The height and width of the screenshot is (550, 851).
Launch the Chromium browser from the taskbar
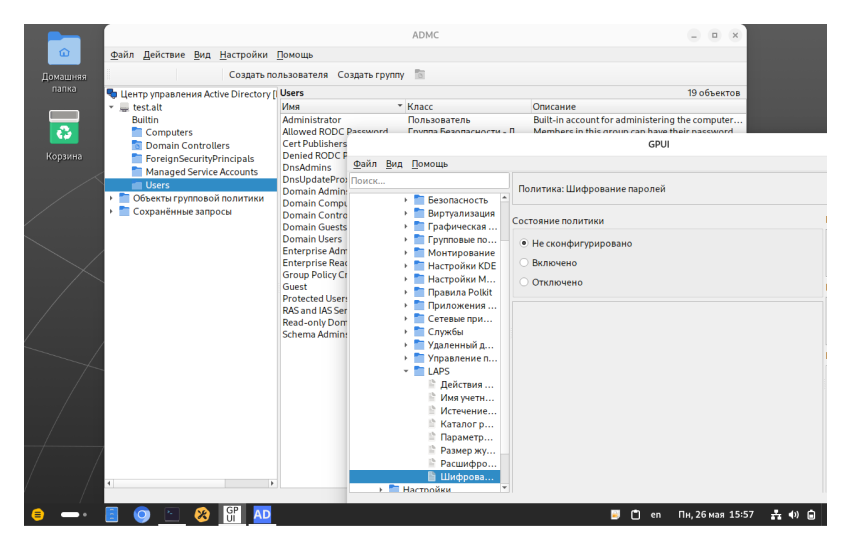(x=142, y=514)
